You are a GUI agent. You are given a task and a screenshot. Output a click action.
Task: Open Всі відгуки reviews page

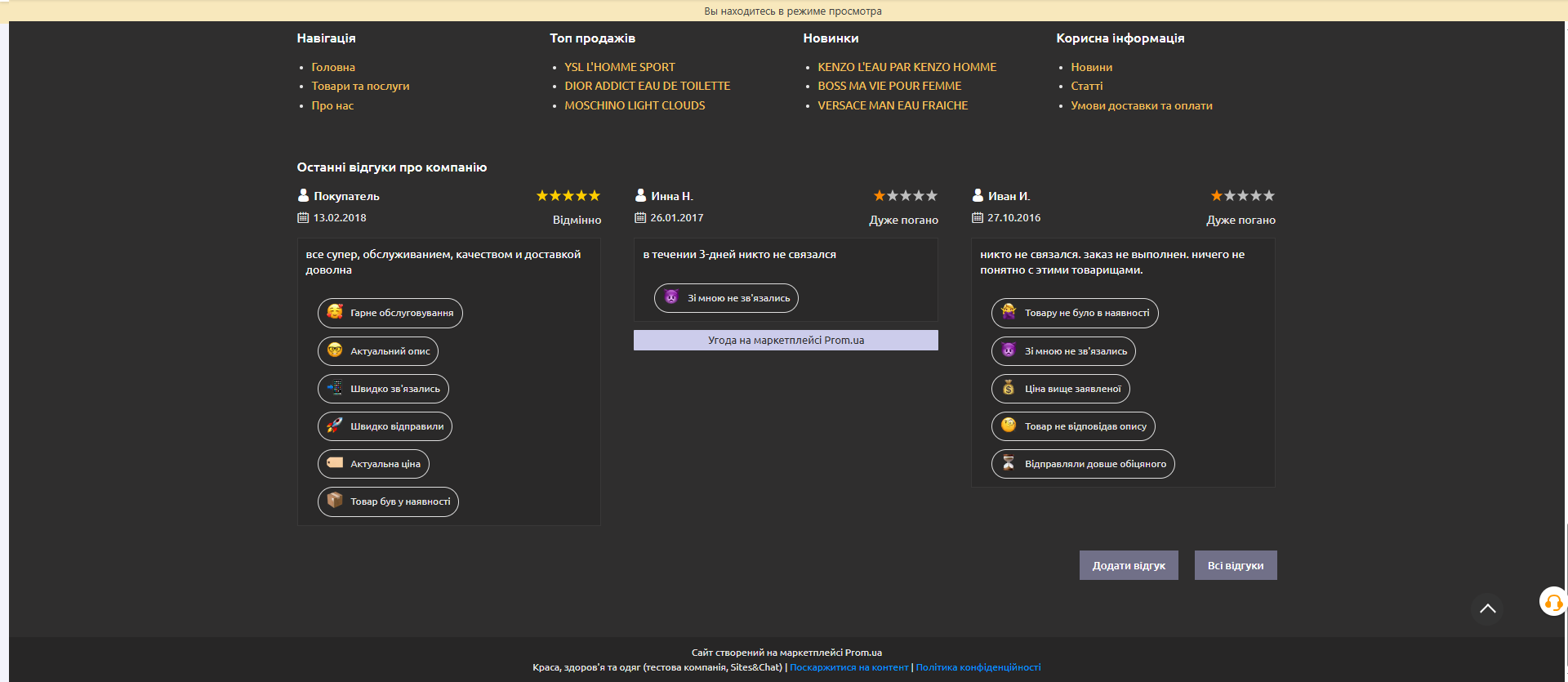pyautogui.click(x=1235, y=565)
